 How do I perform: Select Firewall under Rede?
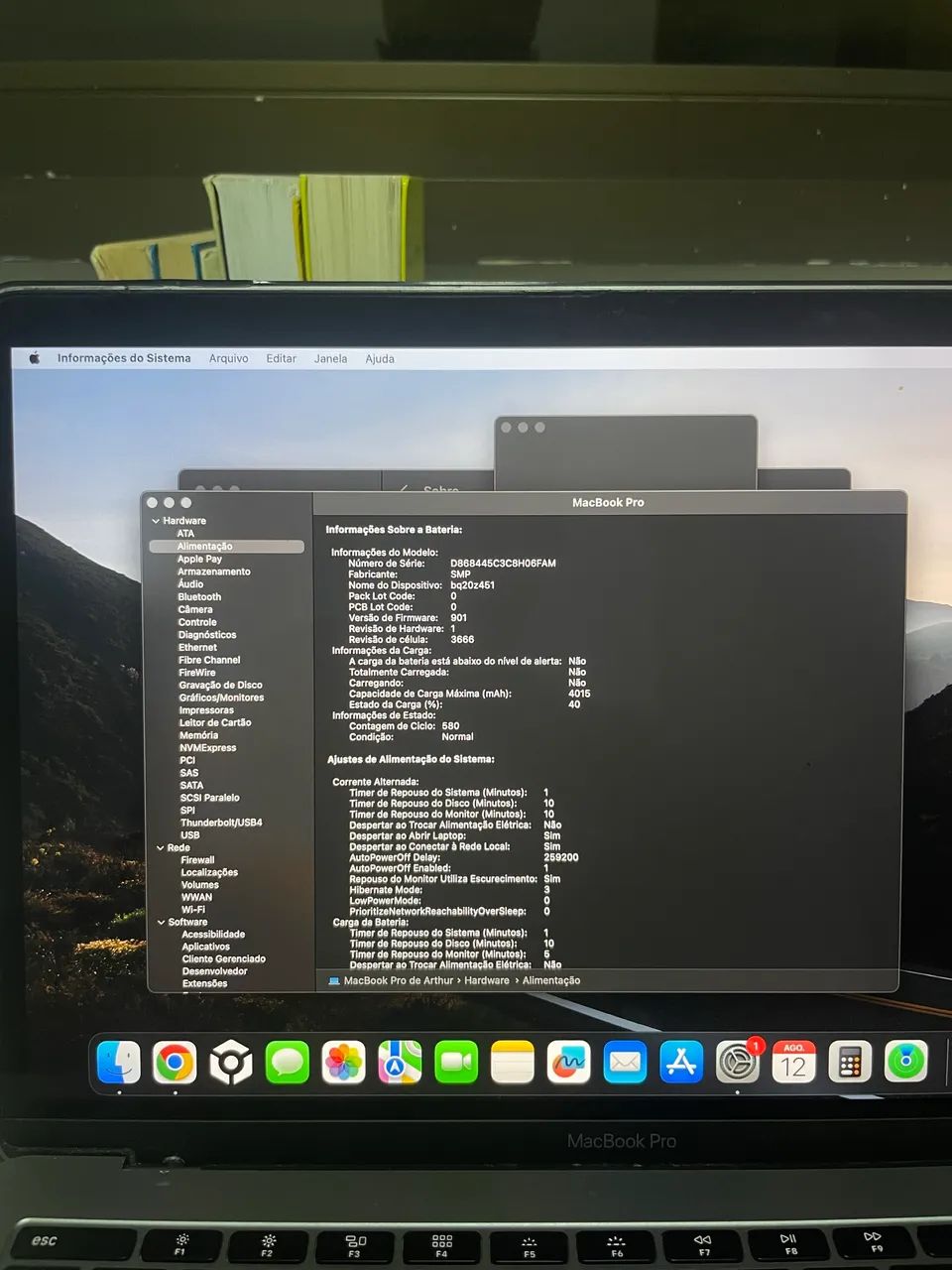[x=197, y=860]
